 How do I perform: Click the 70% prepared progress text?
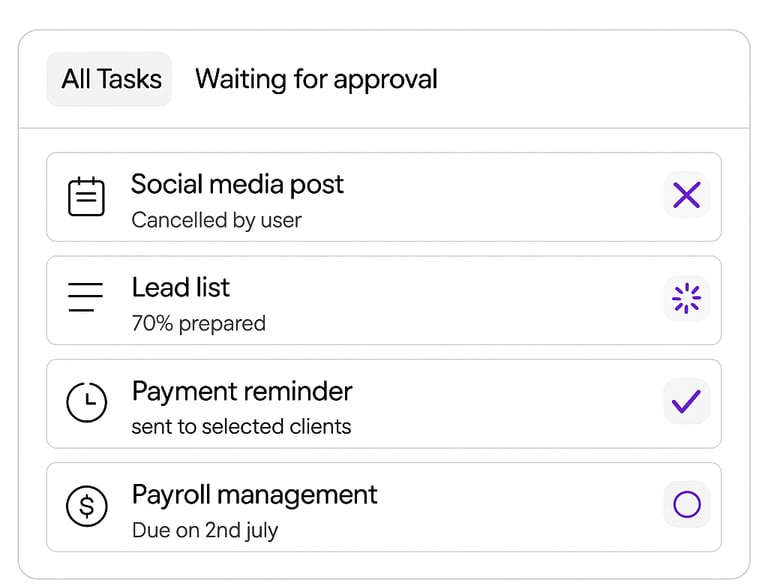tap(198, 324)
